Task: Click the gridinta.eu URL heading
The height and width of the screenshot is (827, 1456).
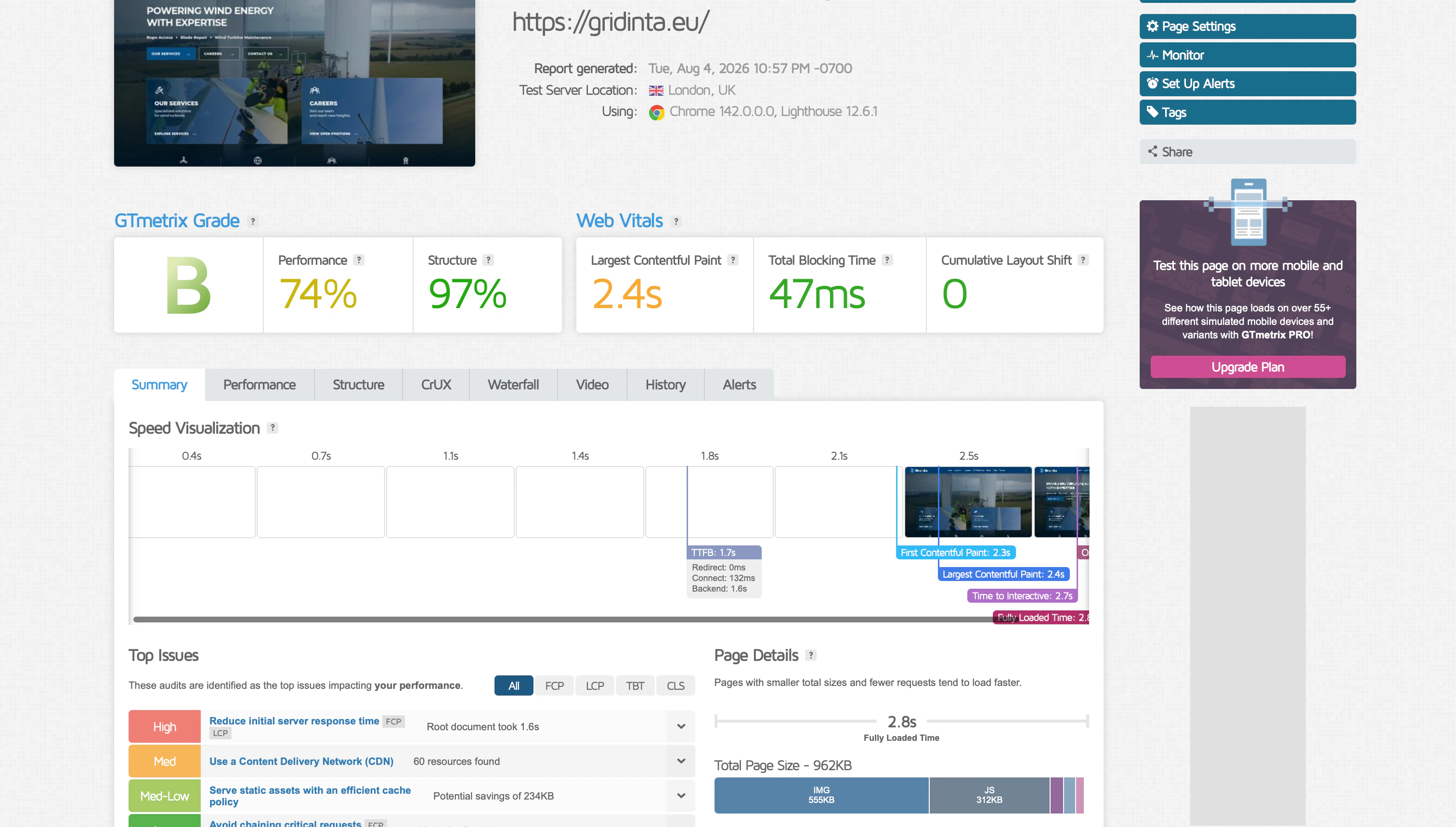Action: (x=611, y=22)
